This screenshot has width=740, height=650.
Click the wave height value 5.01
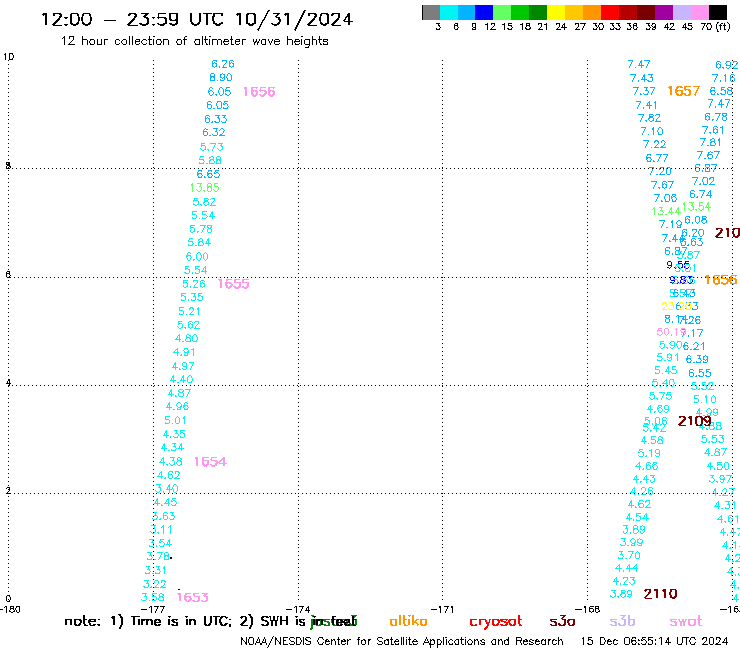pos(175,421)
